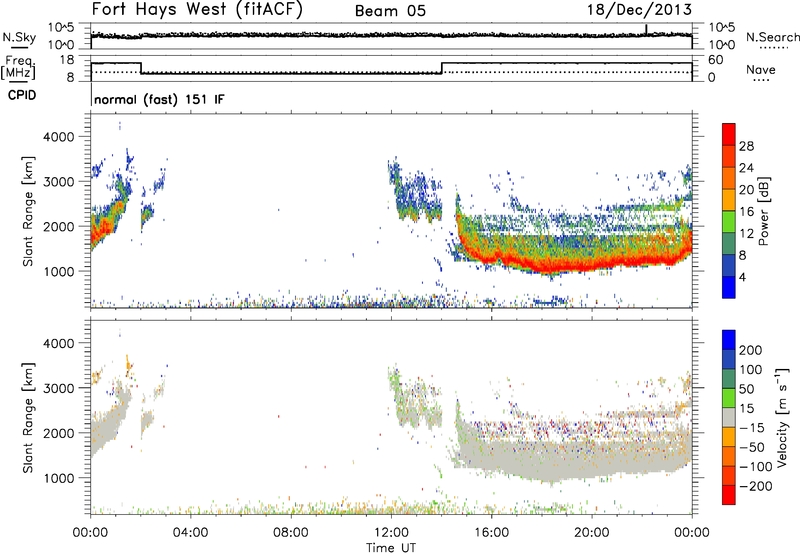Screen dimensions: 800x554
Task: Click the '12' tick on Power color bar
Action: pyautogui.click(x=746, y=234)
